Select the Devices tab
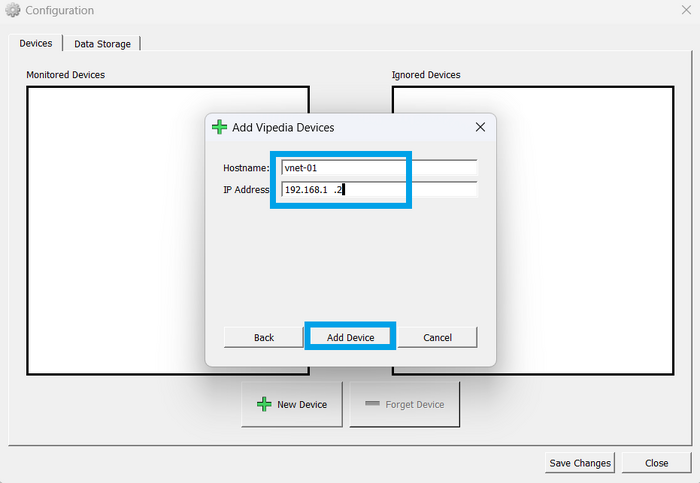 tap(36, 43)
